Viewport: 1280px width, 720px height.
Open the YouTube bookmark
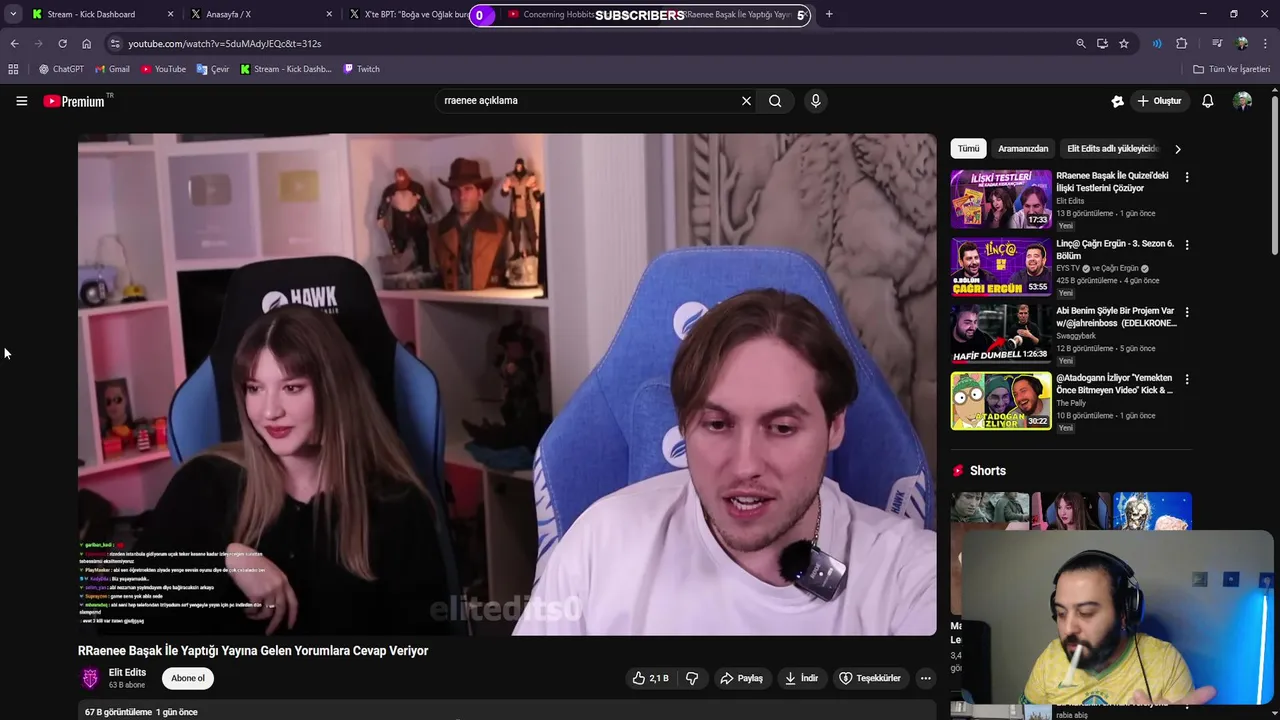click(163, 69)
